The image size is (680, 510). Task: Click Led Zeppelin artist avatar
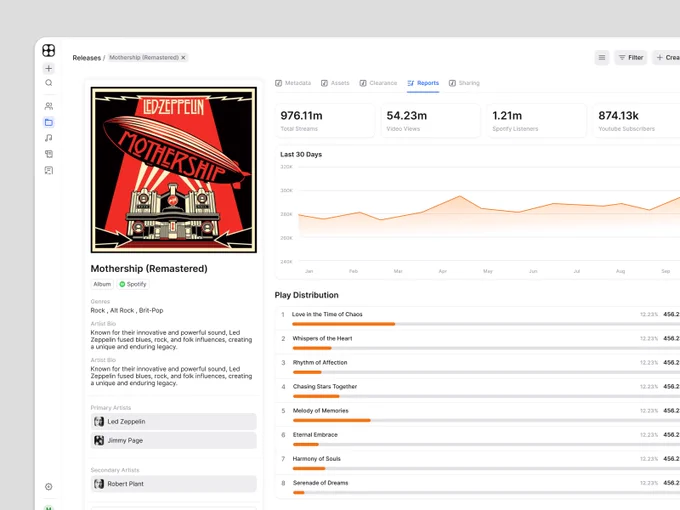(99, 422)
